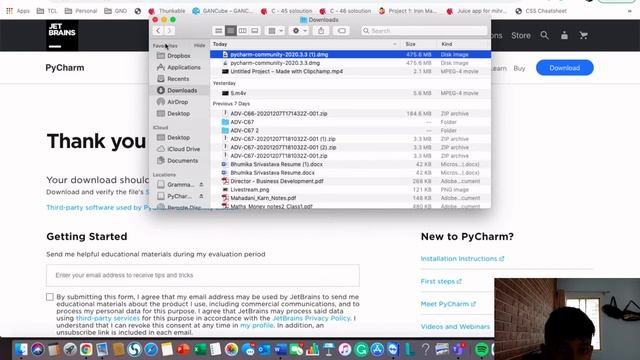Viewport: 640px width, 360px height.
Task: Open Documents in Finder sidebar
Action: tap(182, 160)
